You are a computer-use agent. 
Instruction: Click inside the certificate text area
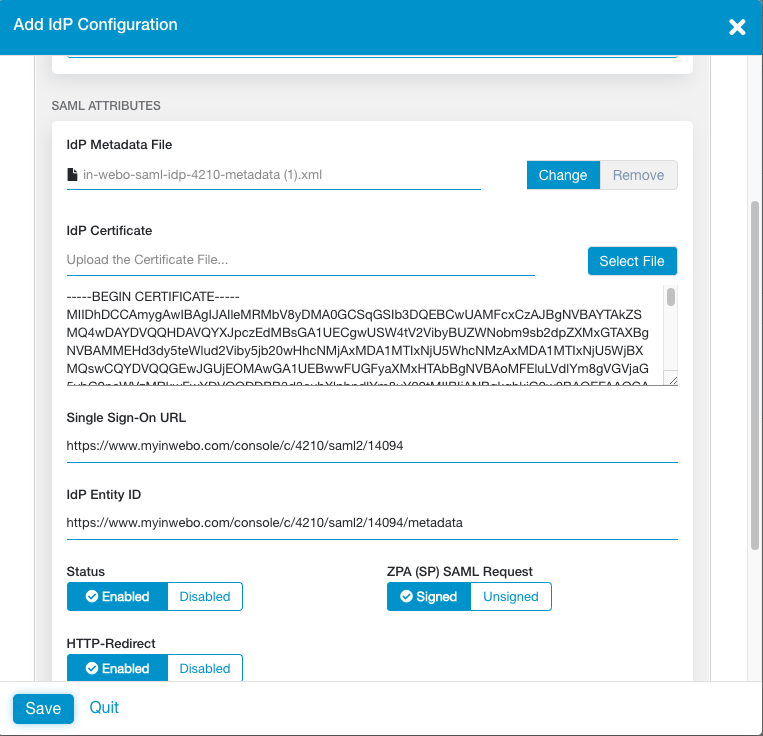pos(360,335)
